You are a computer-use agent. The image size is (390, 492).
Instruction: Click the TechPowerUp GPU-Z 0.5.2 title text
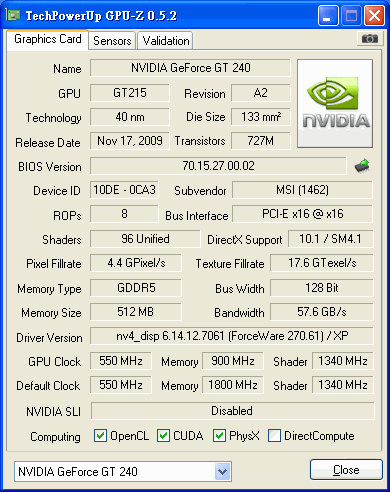(x=101, y=16)
